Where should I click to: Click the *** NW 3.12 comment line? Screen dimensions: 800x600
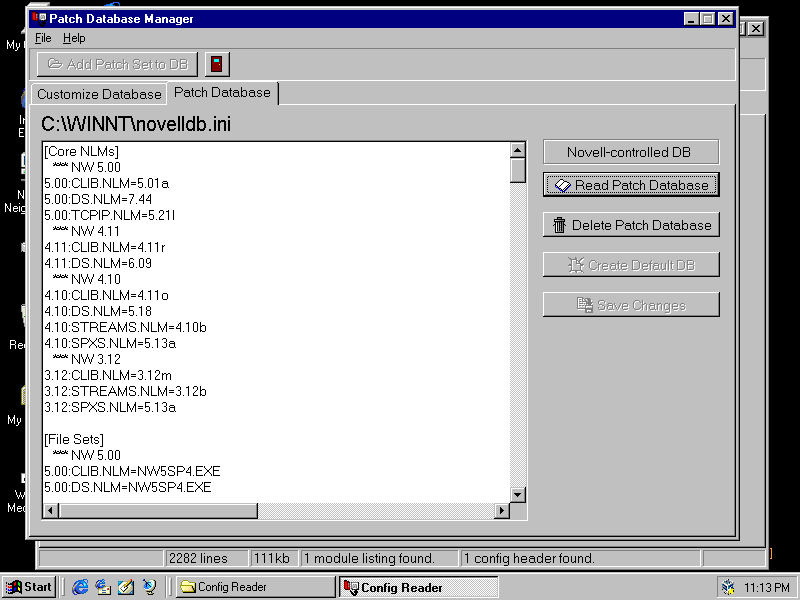tap(87, 359)
